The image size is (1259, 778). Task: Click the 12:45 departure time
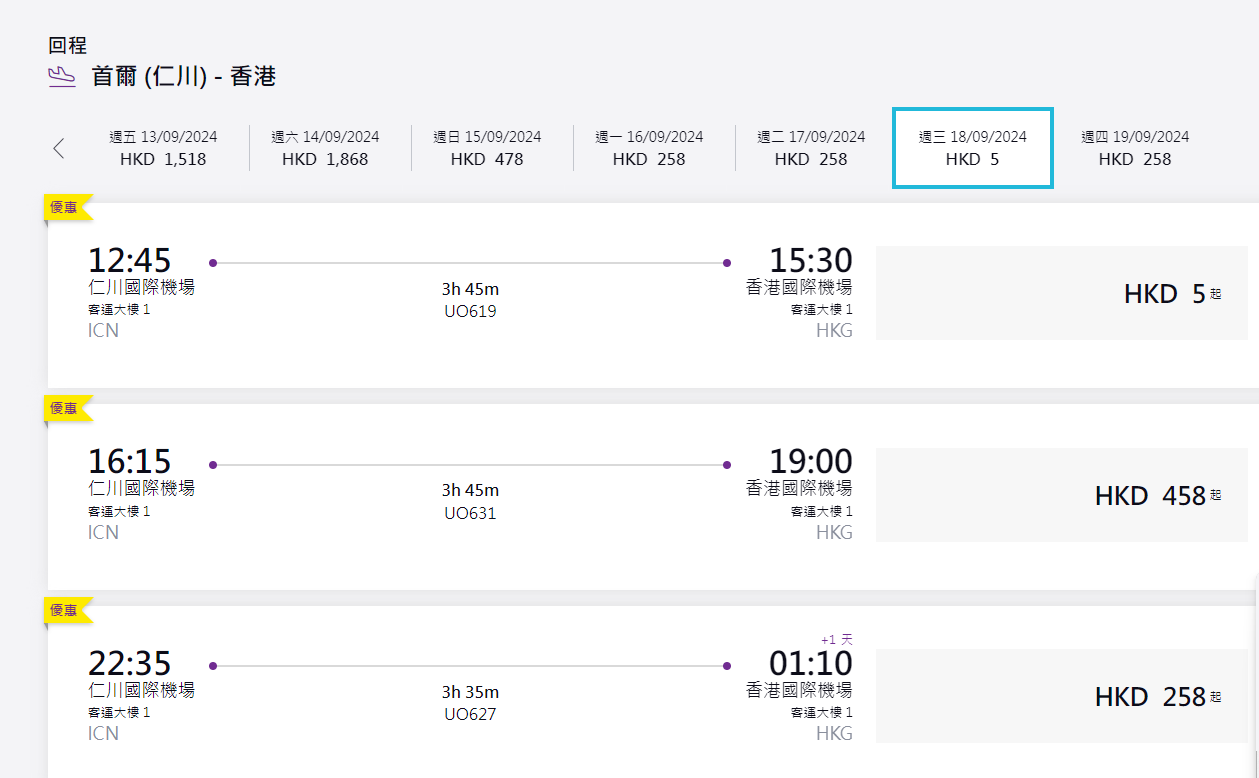tap(129, 261)
